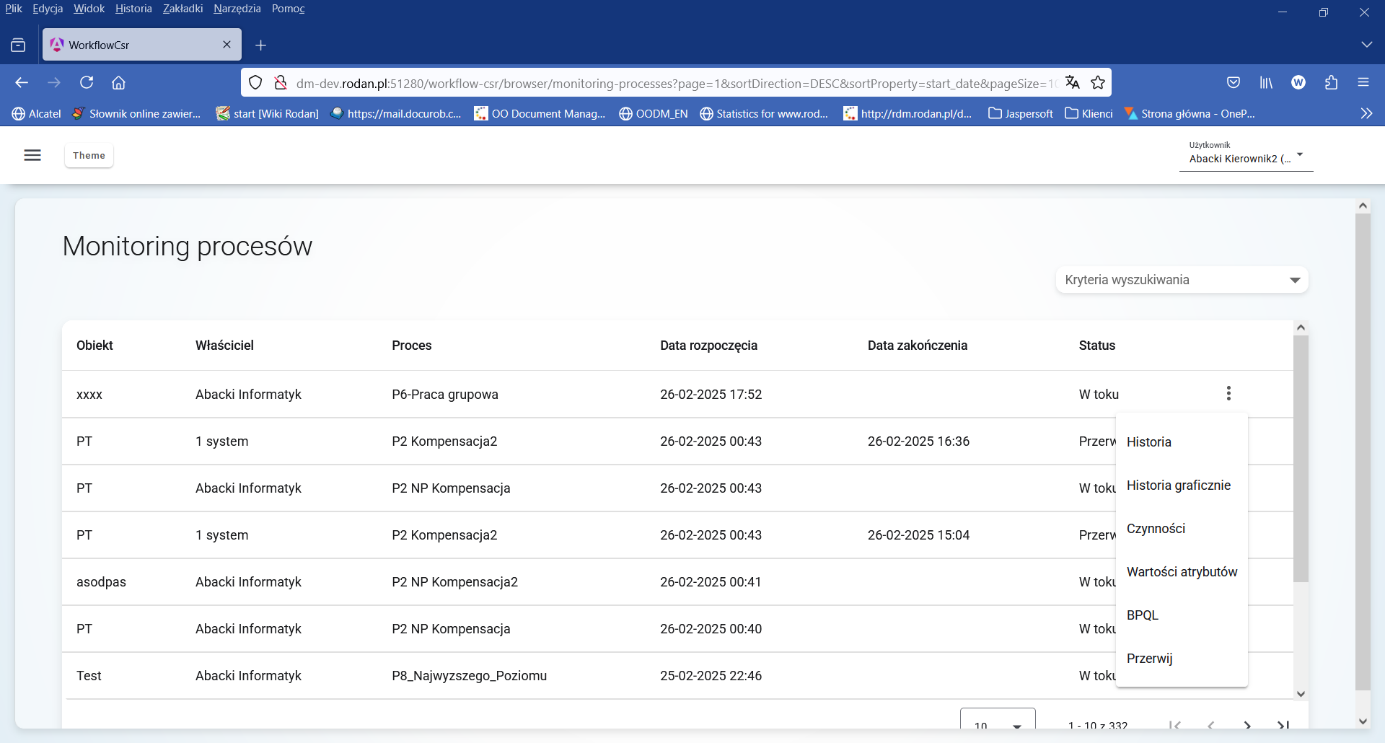The width and height of the screenshot is (1385, 743).
Task: Open next results page in pagination
Action: pos(1247,723)
